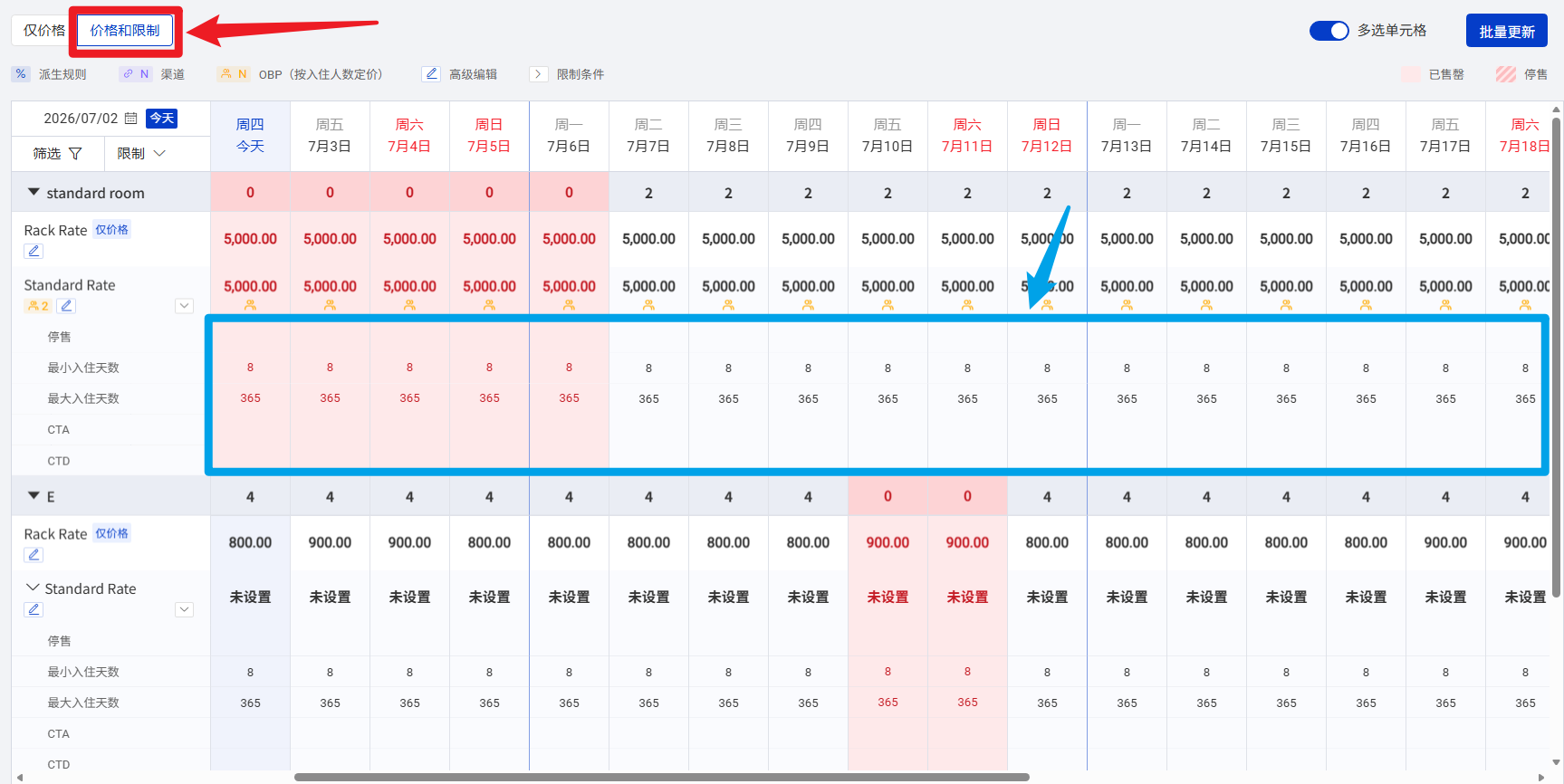
Task: Click room E Rack Rate 900.00 on 7月3日
Action: 330,542
